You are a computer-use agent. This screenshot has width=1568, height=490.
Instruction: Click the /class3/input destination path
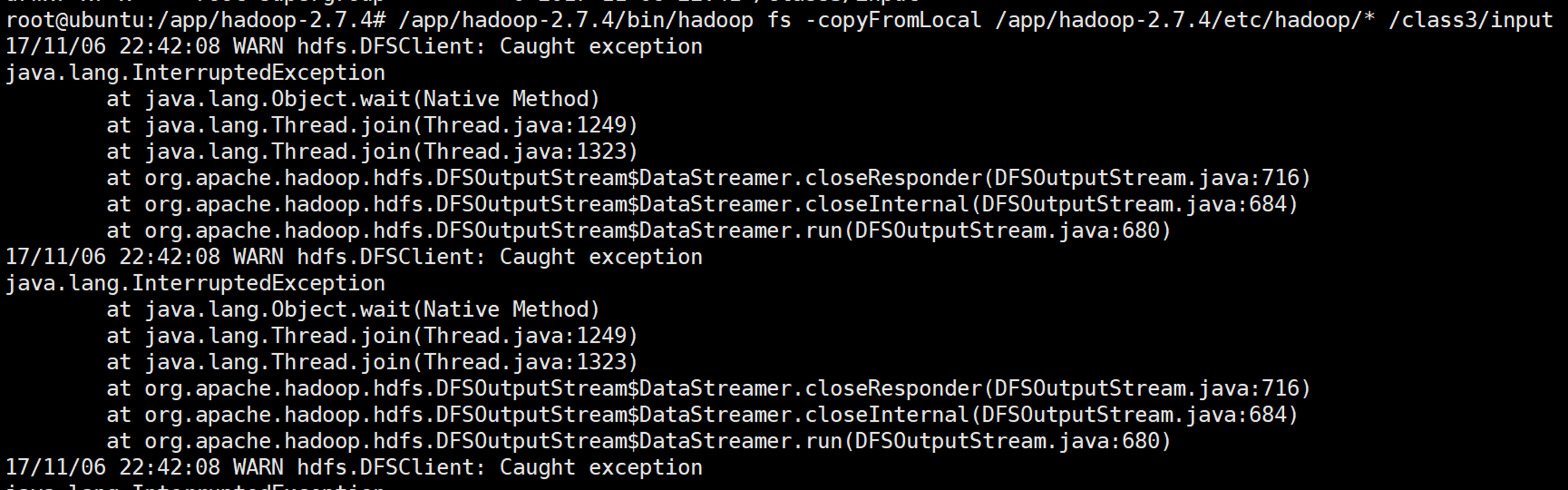[1471, 20]
